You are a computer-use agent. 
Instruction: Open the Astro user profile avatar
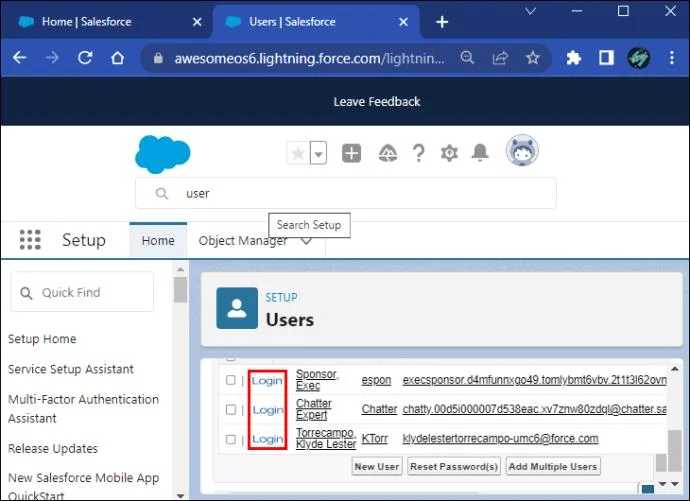tap(522, 150)
